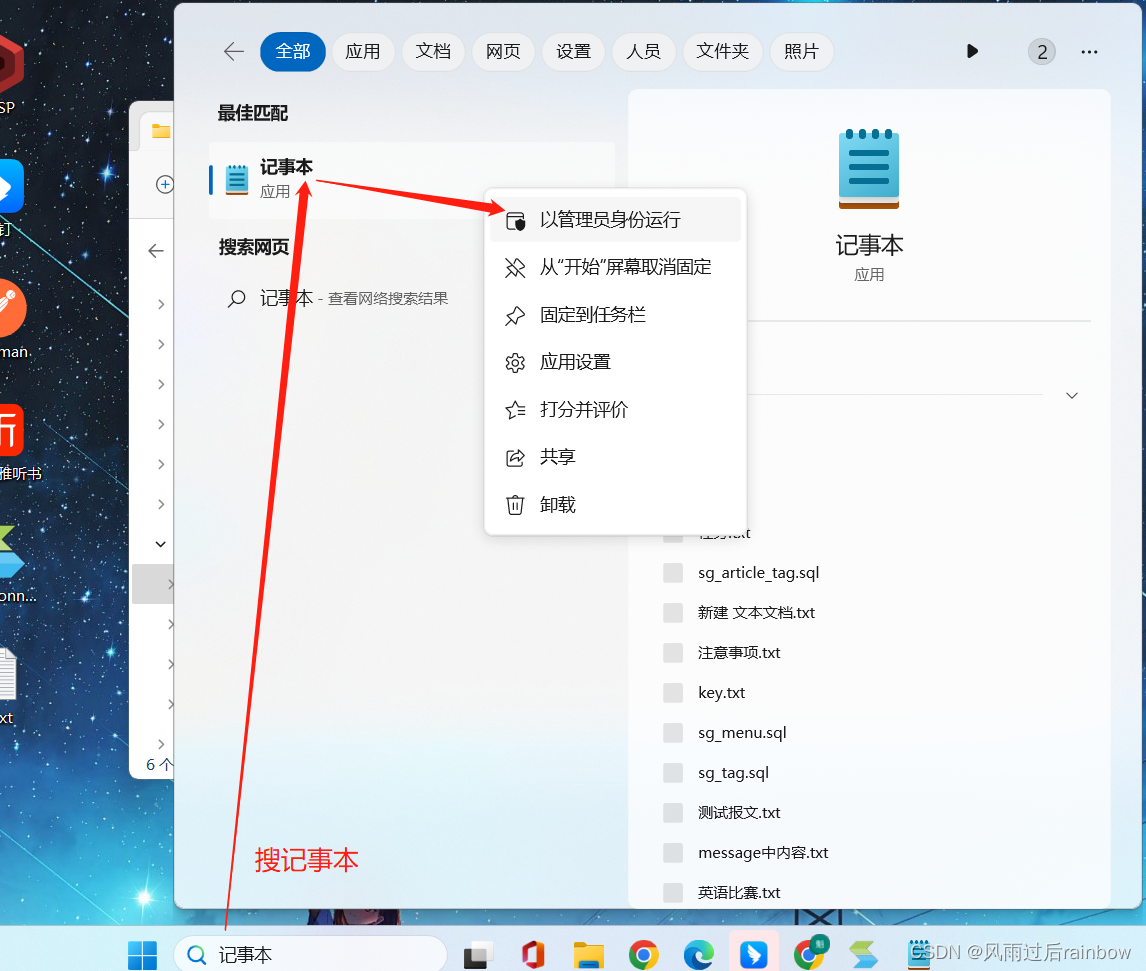Select the 人员 filter tab

643,51
